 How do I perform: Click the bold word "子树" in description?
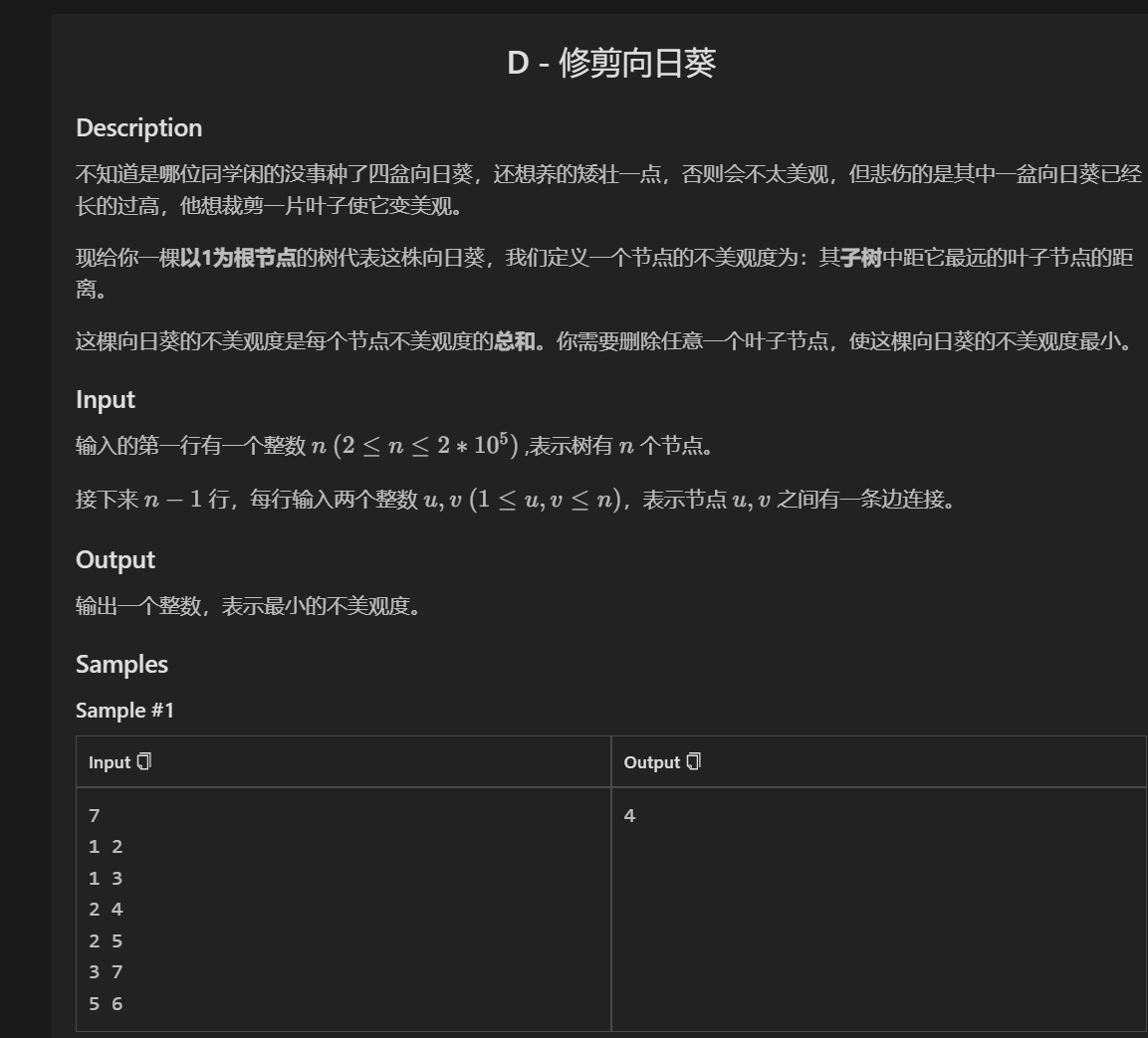(861, 259)
